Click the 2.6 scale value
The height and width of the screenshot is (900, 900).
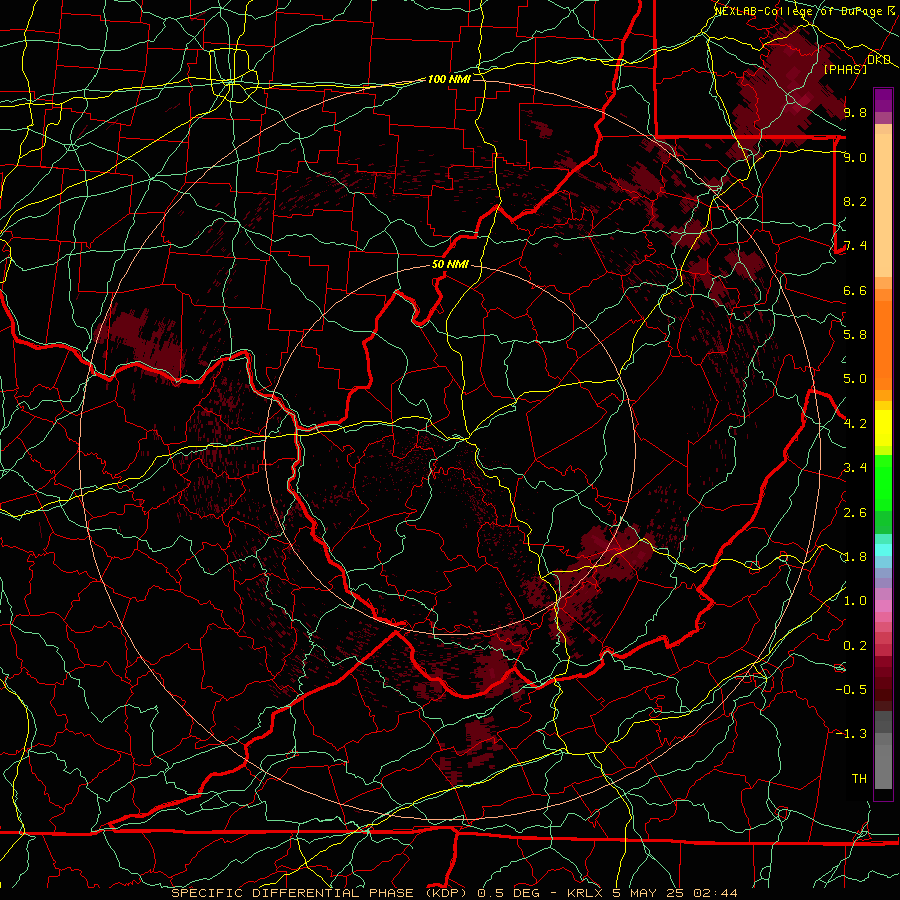[x=855, y=513]
